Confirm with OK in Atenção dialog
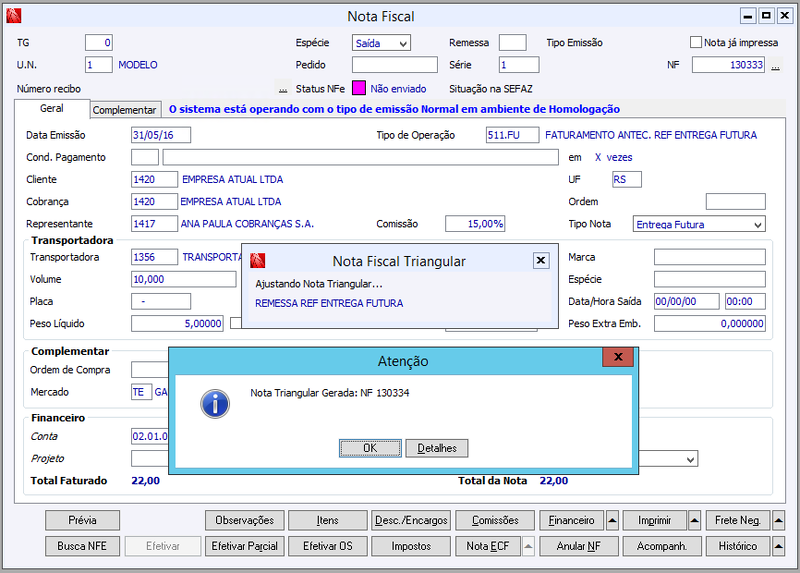The image size is (800, 573). [370, 448]
